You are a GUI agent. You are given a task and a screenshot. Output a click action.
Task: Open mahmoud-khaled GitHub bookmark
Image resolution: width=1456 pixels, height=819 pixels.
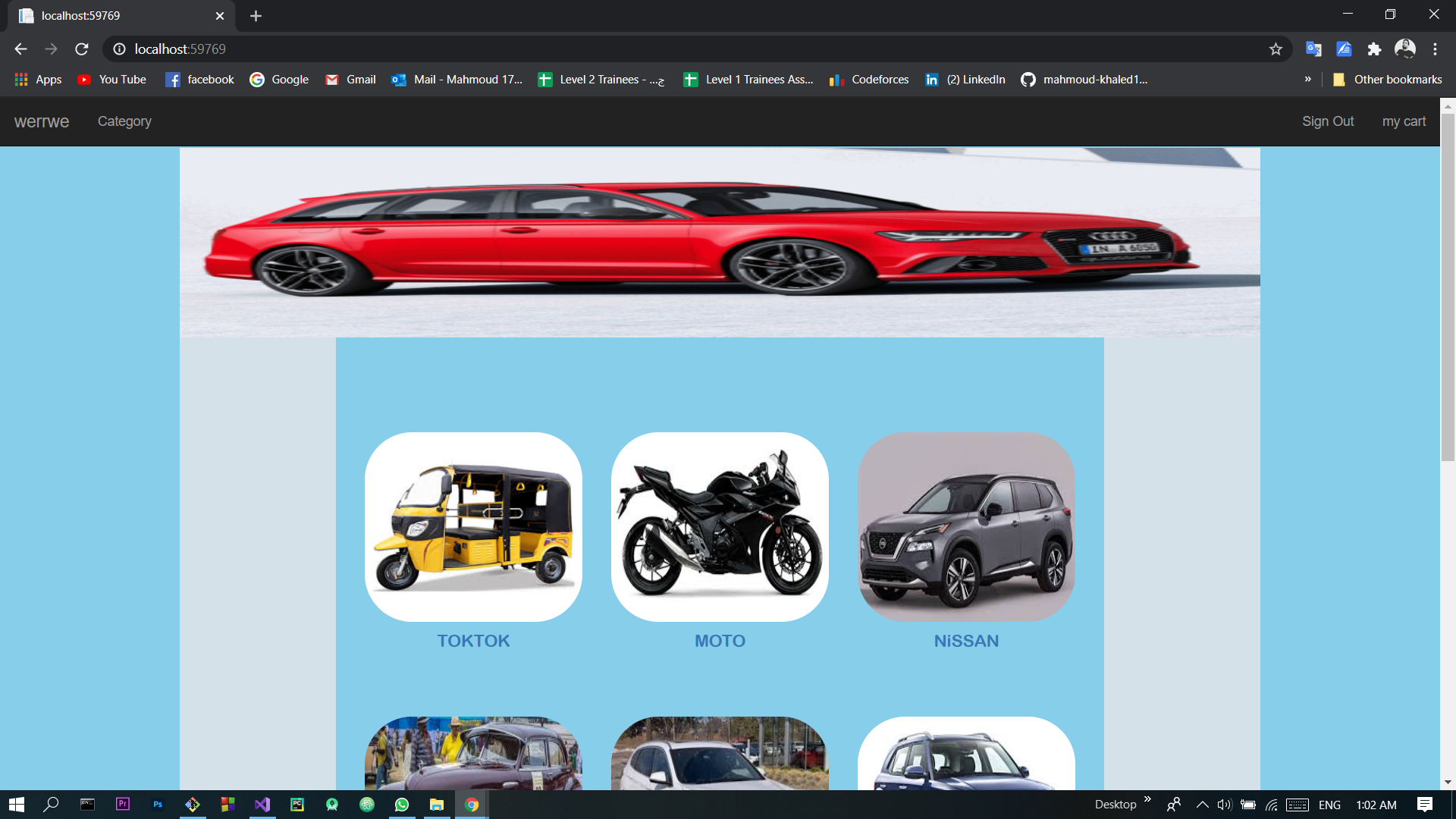pos(1084,80)
